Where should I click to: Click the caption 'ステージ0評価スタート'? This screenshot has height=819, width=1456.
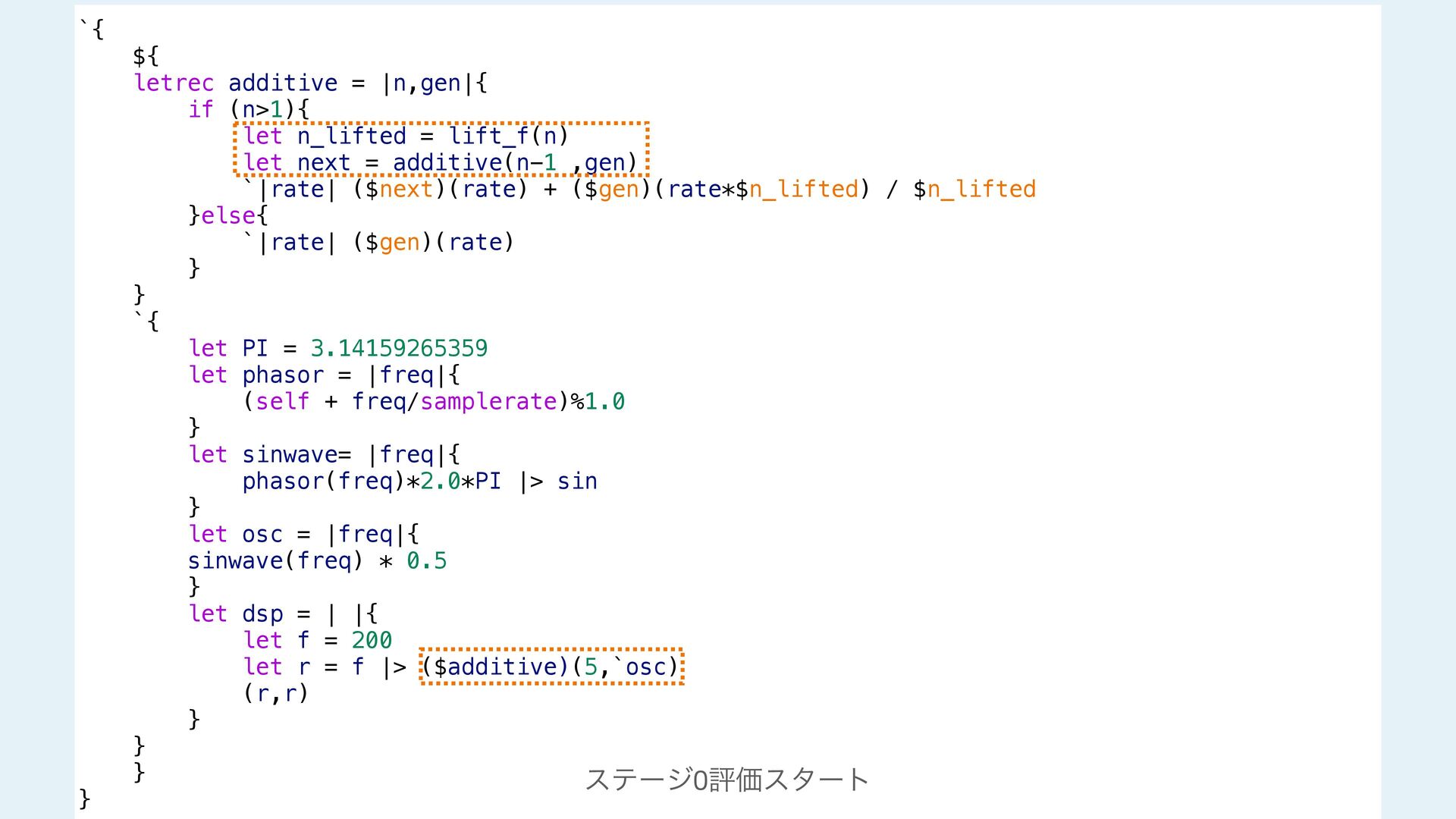pyautogui.click(x=726, y=779)
